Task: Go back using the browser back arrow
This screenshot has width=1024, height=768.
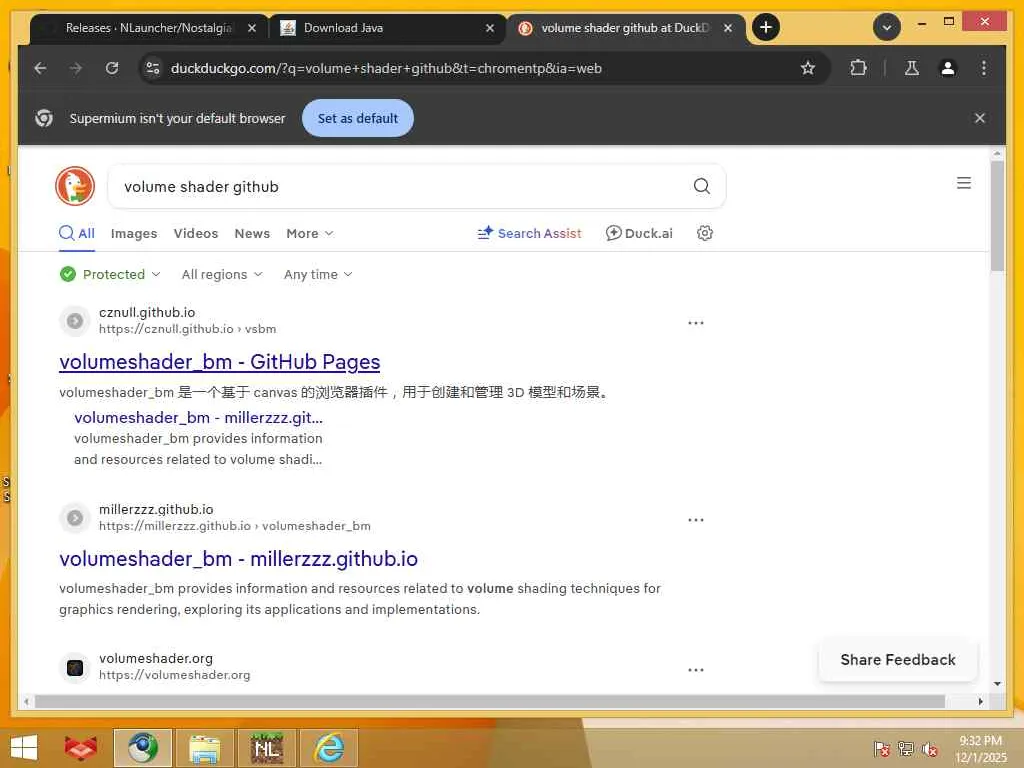Action: tap(40, 68)
